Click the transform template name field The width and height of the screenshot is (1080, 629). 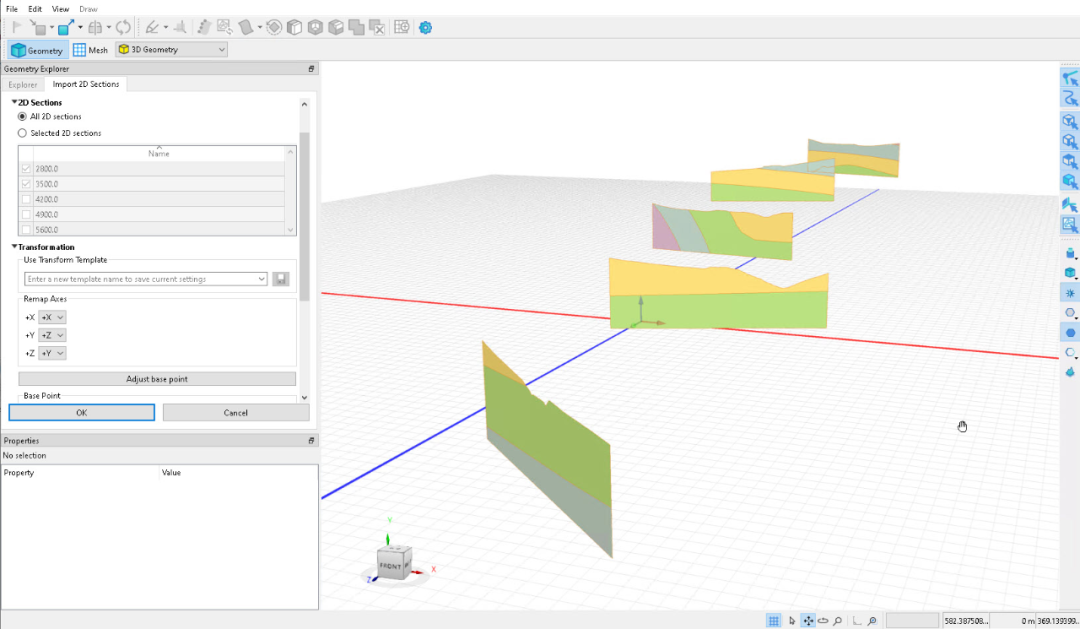(x=140, y=279)
